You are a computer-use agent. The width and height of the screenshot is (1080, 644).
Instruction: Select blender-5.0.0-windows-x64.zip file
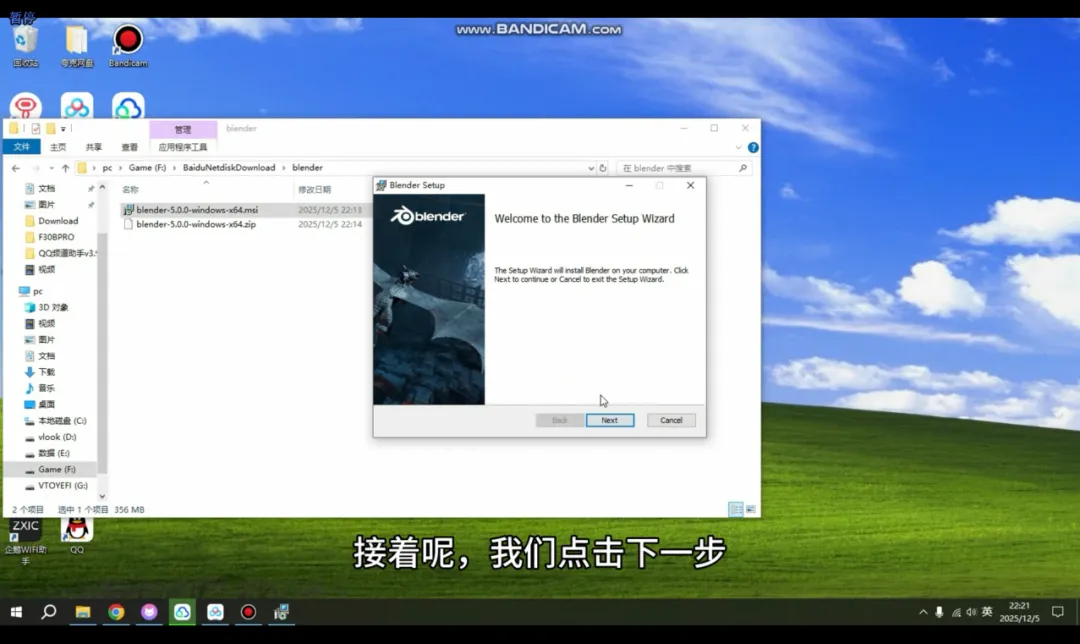(x=196, y=225)
